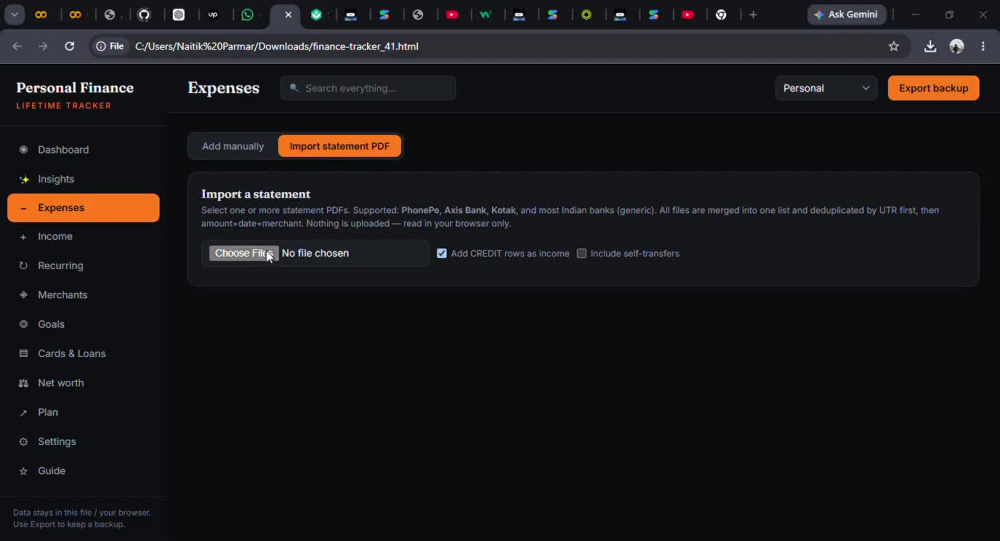Switch to the green W tab
This screenshot has width=1000, height=541.
pyautogui.click(x=486, y=15)
